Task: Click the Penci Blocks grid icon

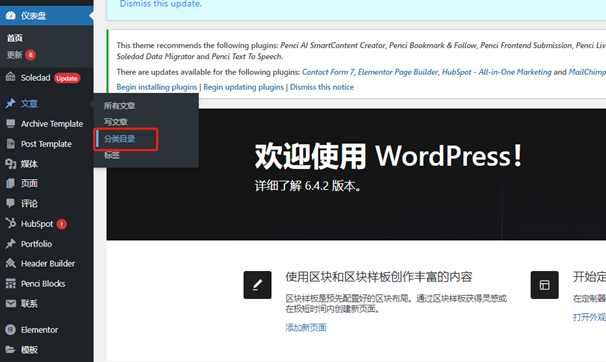Action: coord(10,284)
